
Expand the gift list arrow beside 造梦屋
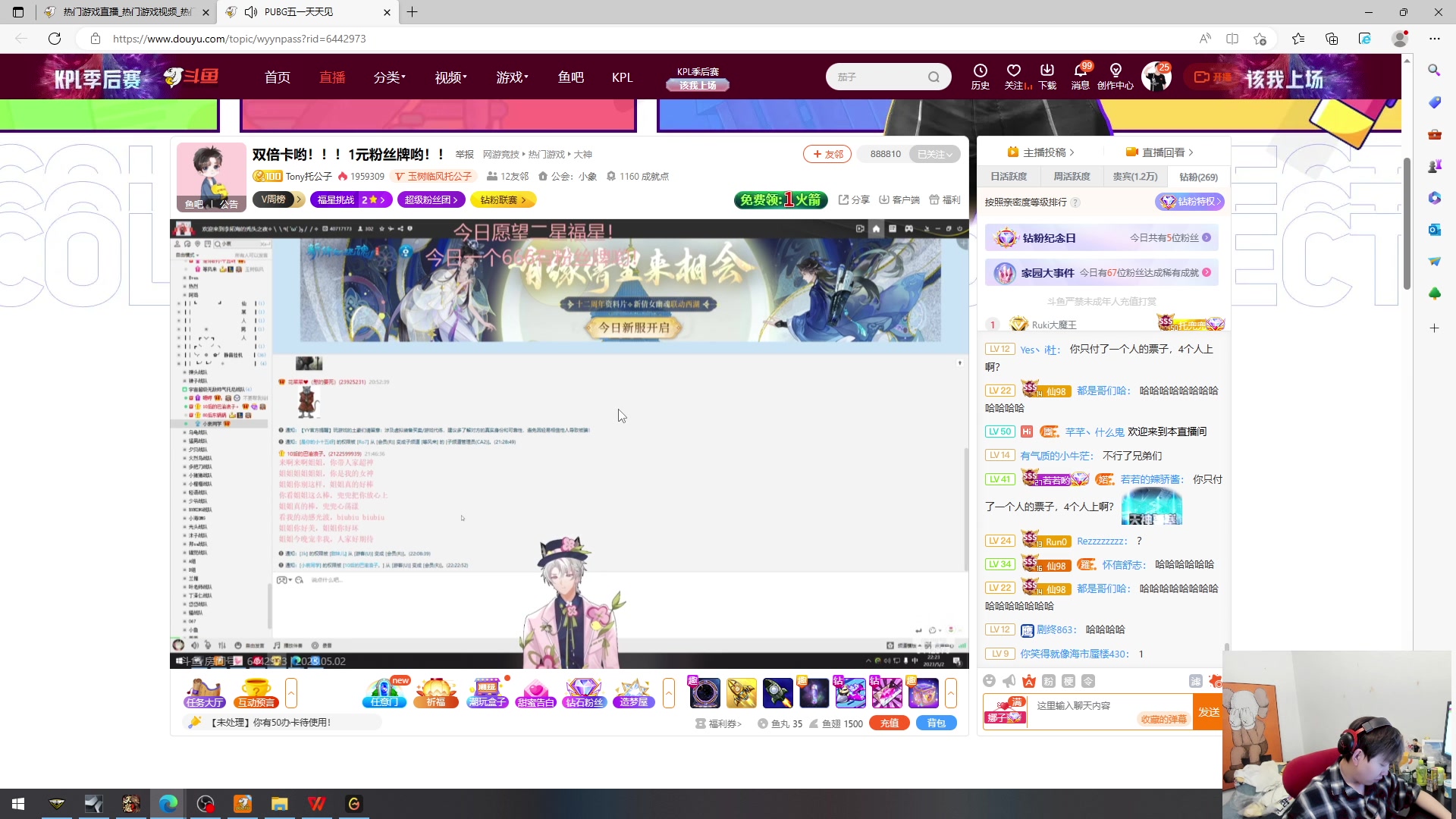pos(668,692)
